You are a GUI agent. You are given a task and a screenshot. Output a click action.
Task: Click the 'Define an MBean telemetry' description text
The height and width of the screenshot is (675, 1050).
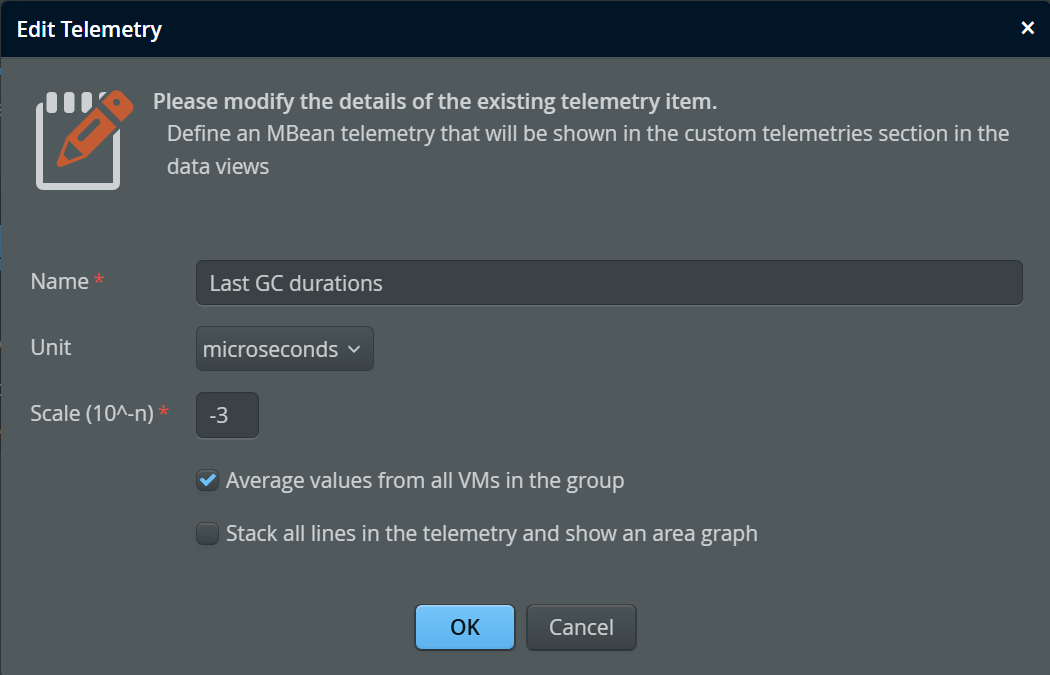click(x=587, y=134)
